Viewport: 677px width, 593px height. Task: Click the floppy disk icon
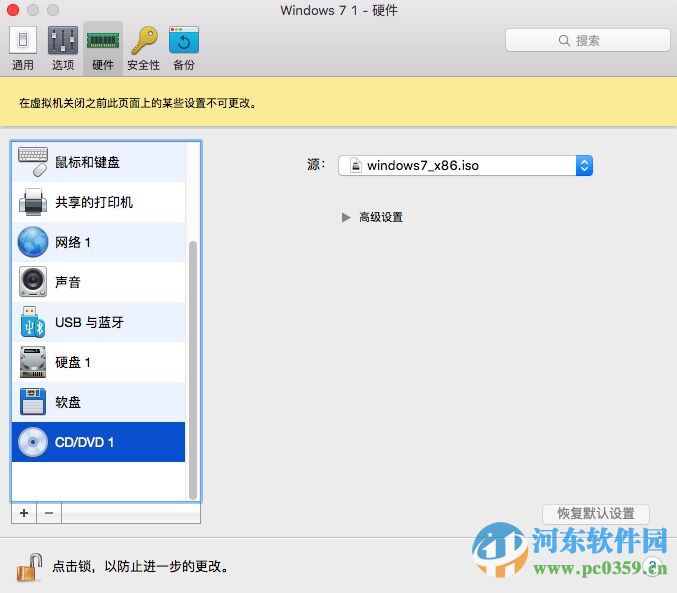33,402
